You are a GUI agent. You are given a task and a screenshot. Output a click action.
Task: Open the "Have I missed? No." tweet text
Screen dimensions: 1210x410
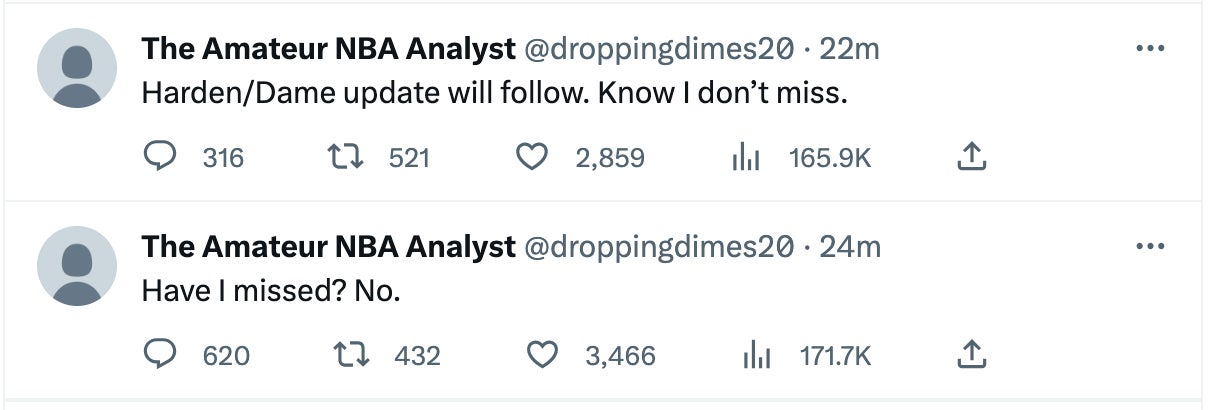[270, 291]
